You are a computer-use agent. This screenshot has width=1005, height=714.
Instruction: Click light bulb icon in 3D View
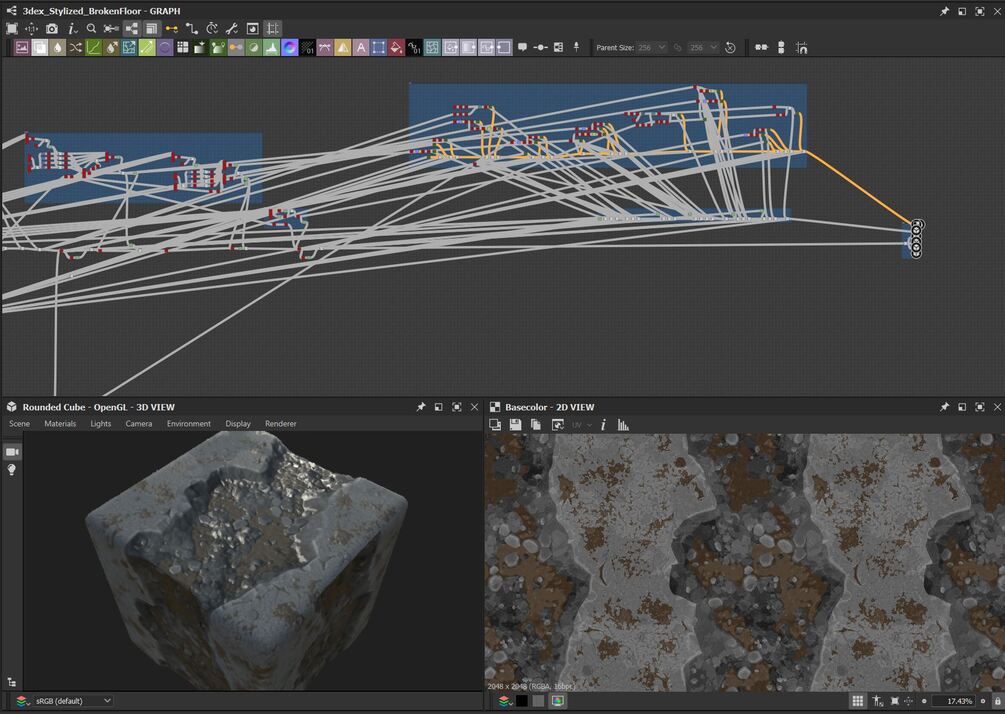coord(12,470)
